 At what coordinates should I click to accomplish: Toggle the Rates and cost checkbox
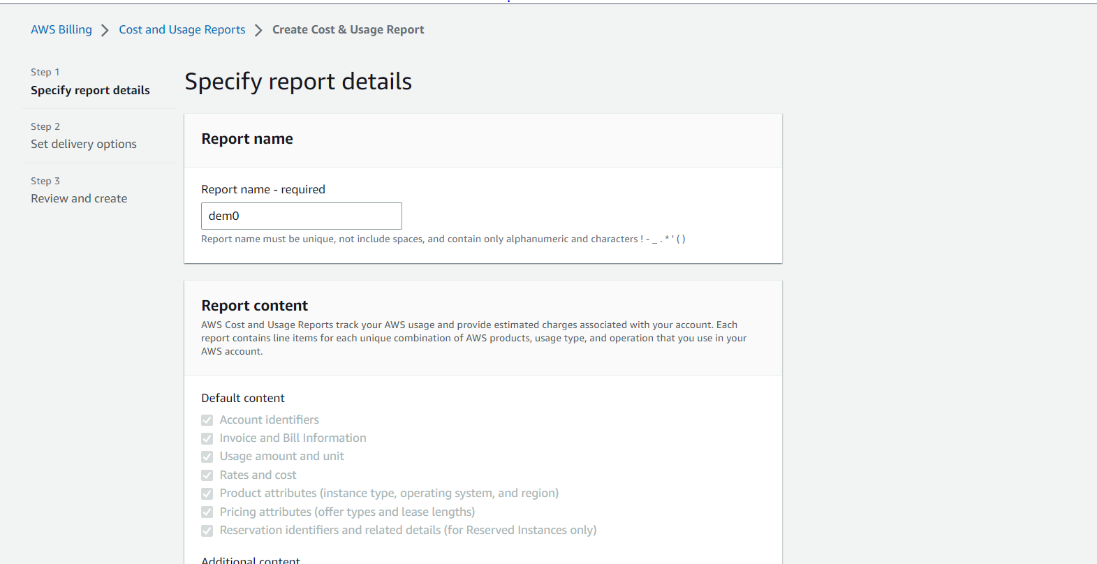click(x=207, y=475)
